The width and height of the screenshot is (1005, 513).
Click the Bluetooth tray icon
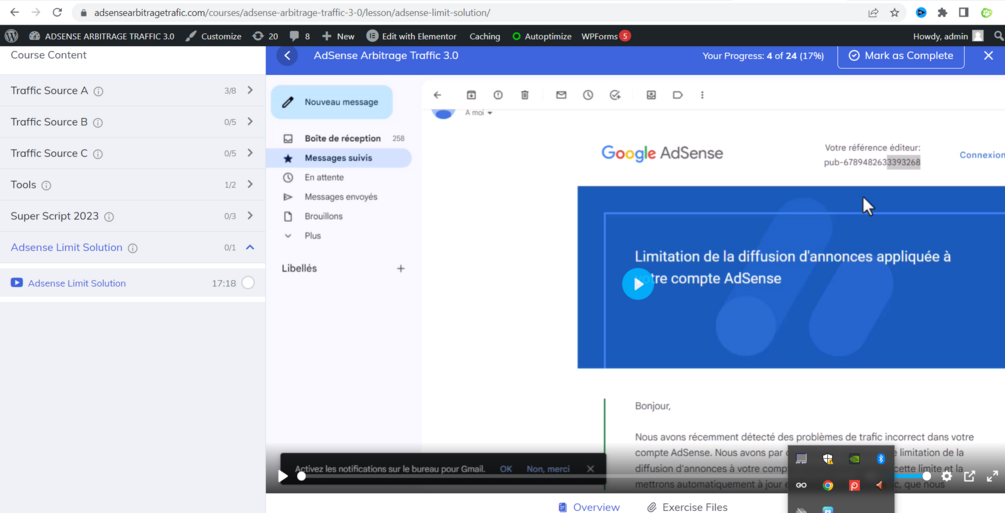point(881,458)
